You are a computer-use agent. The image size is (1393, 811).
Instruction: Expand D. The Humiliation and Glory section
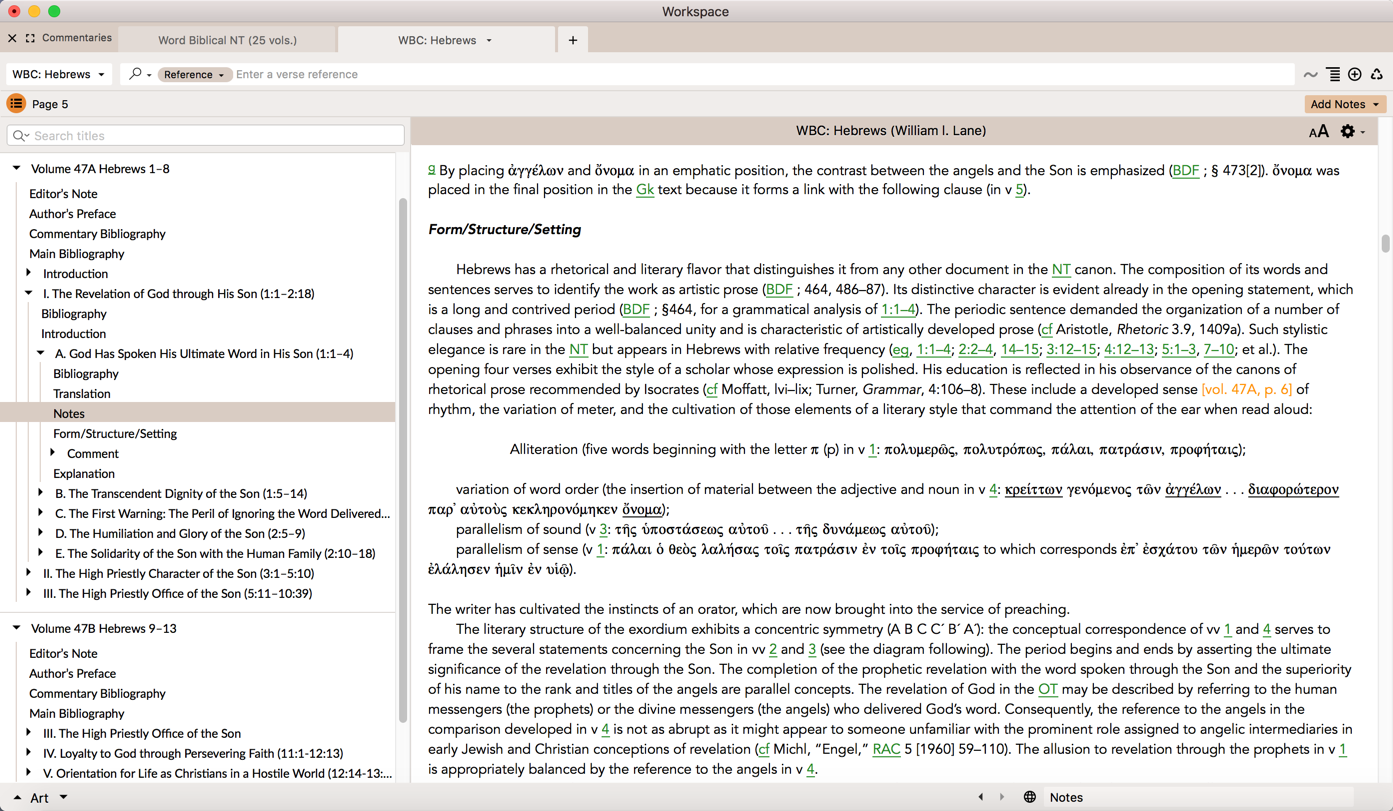click(40, 533)
